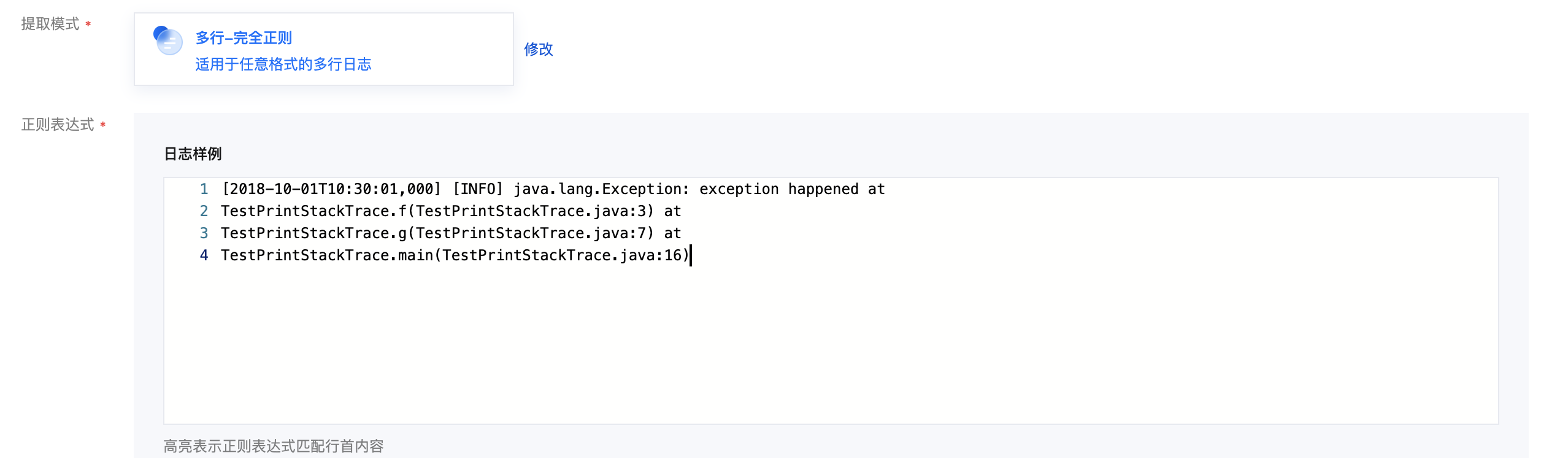This screenshot has width=1568, height=458.
Task: Click the 修改 link
Action: tap(539, 49)
